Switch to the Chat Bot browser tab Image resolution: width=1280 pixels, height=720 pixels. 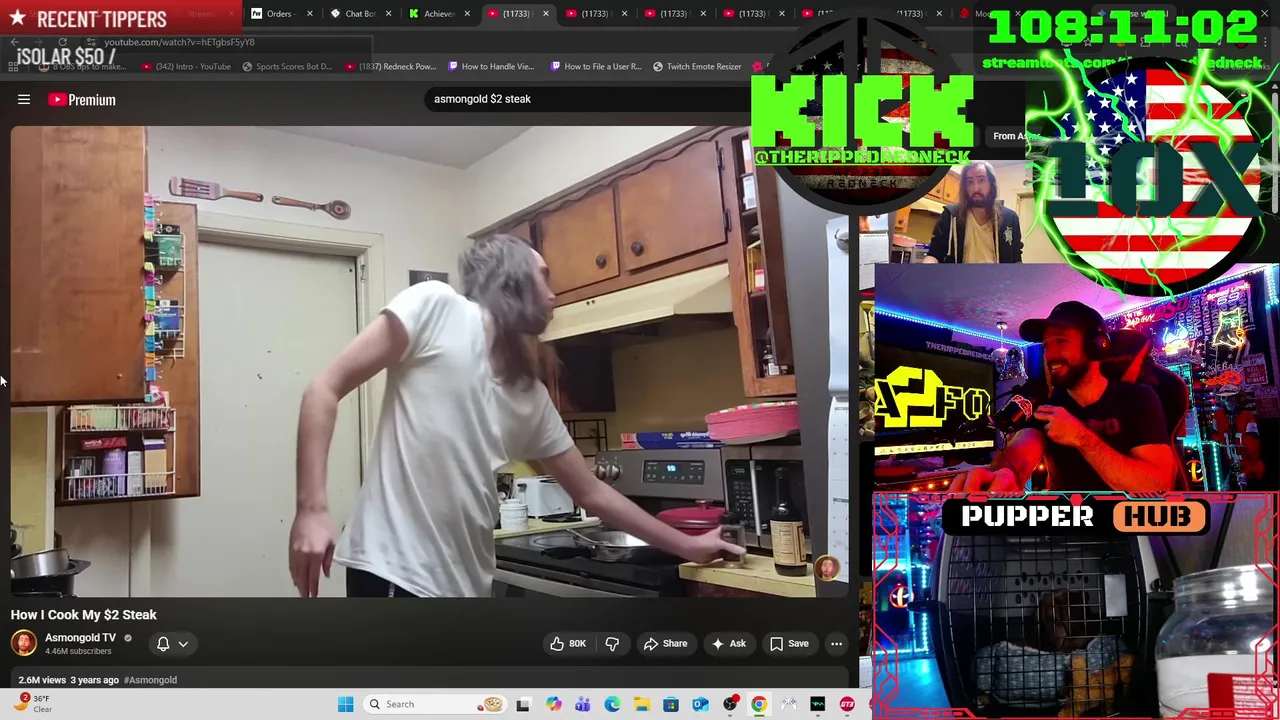(359, 14)
